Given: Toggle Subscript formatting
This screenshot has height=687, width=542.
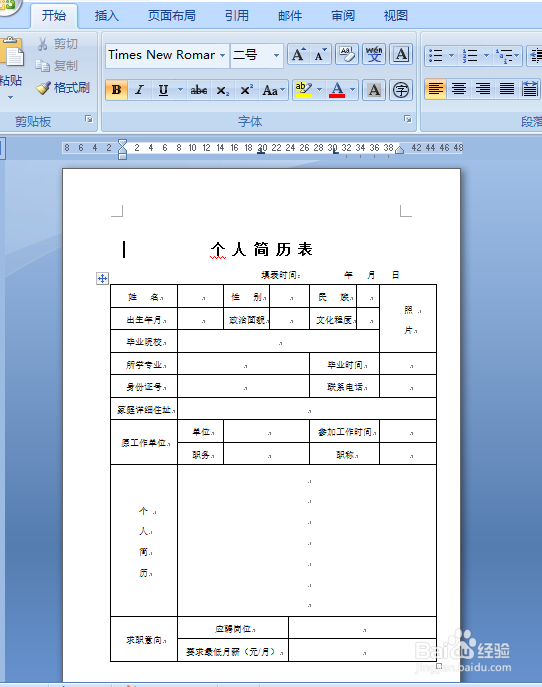Looking at the screenshot, I should click(223, 90).
